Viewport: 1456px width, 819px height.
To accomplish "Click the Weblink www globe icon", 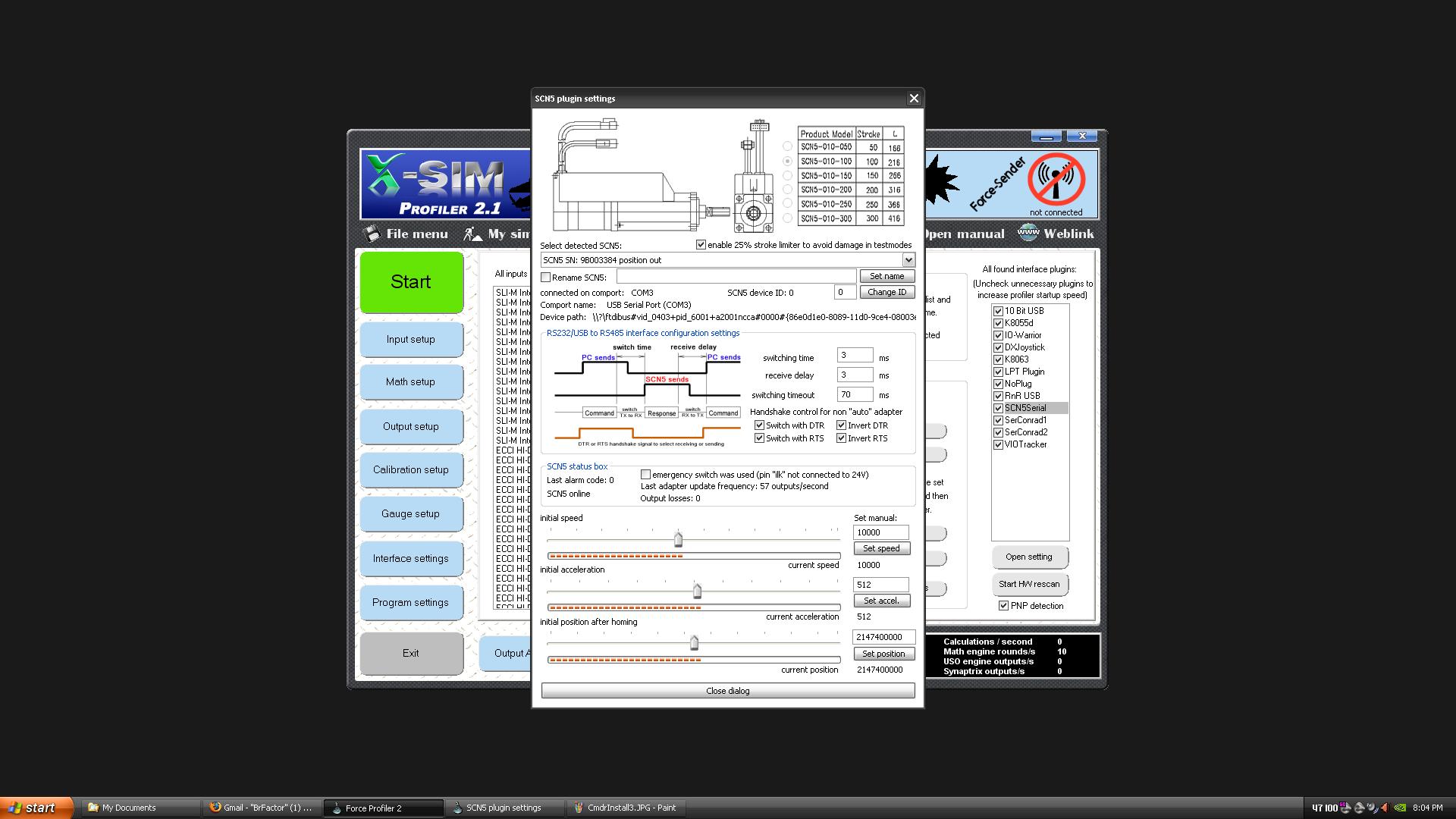I will coord(1028,233).
